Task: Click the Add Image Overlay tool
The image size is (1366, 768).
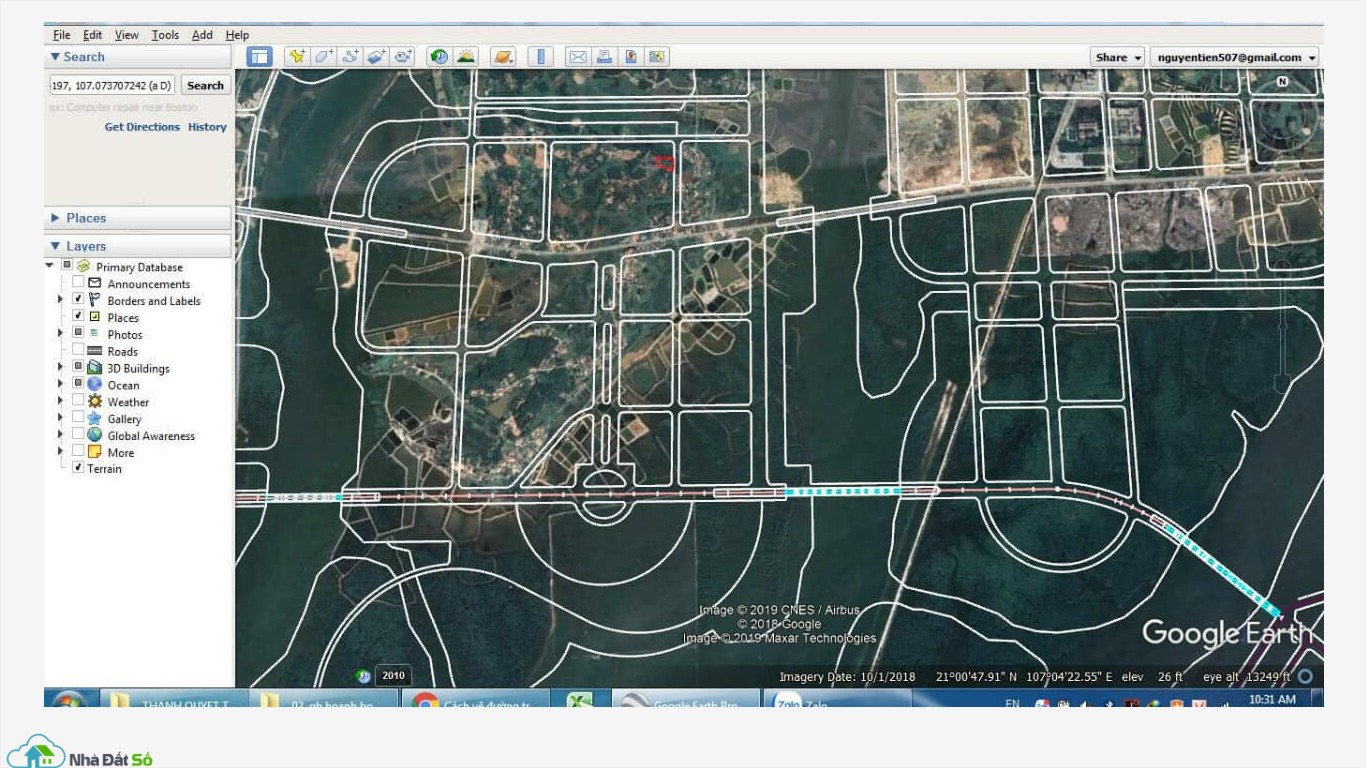Action: [376, 57]
